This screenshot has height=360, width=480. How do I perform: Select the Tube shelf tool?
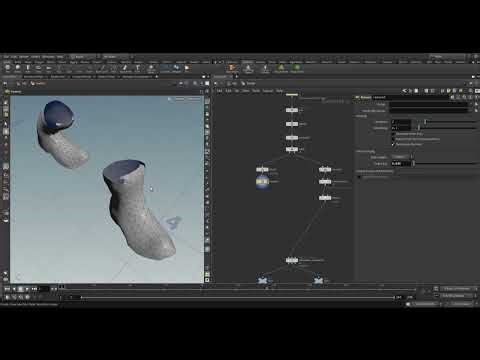(x=28, y=68)
